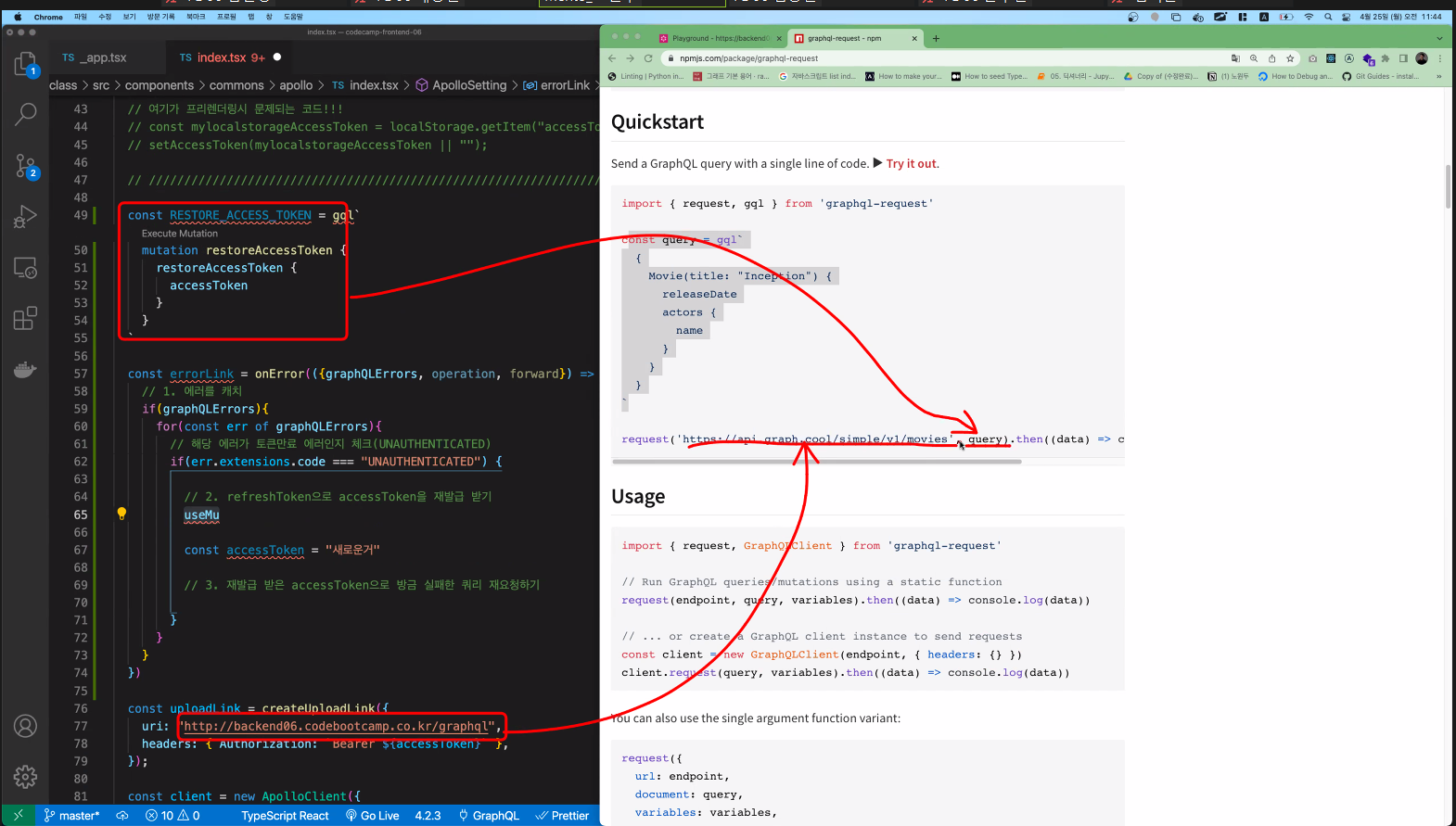Click Chrome back arrow button
The width and height of the screenshot is (1456, 826).
coord(613,58)
